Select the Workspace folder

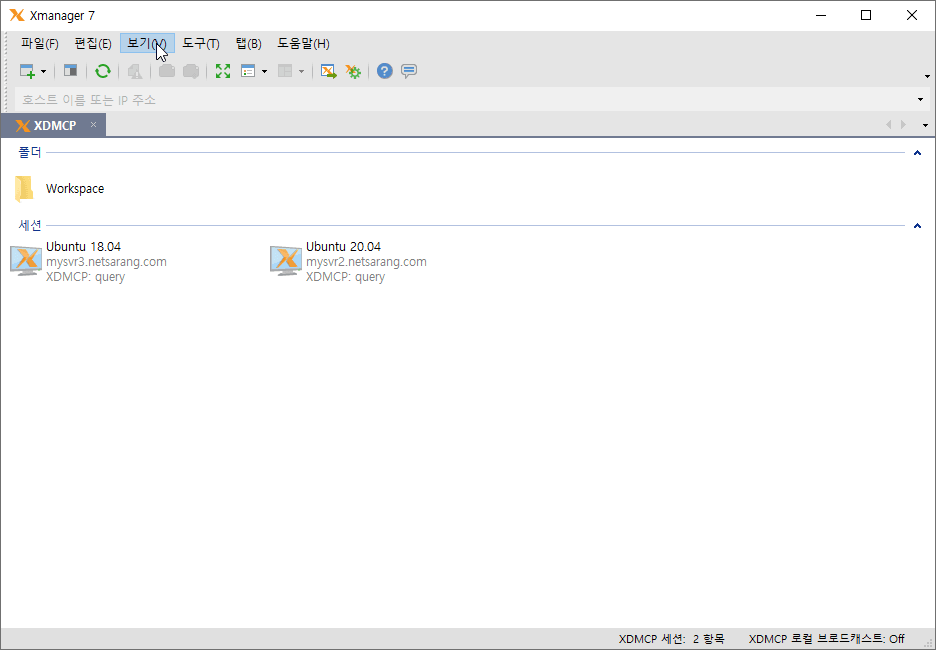coord(59,189)
